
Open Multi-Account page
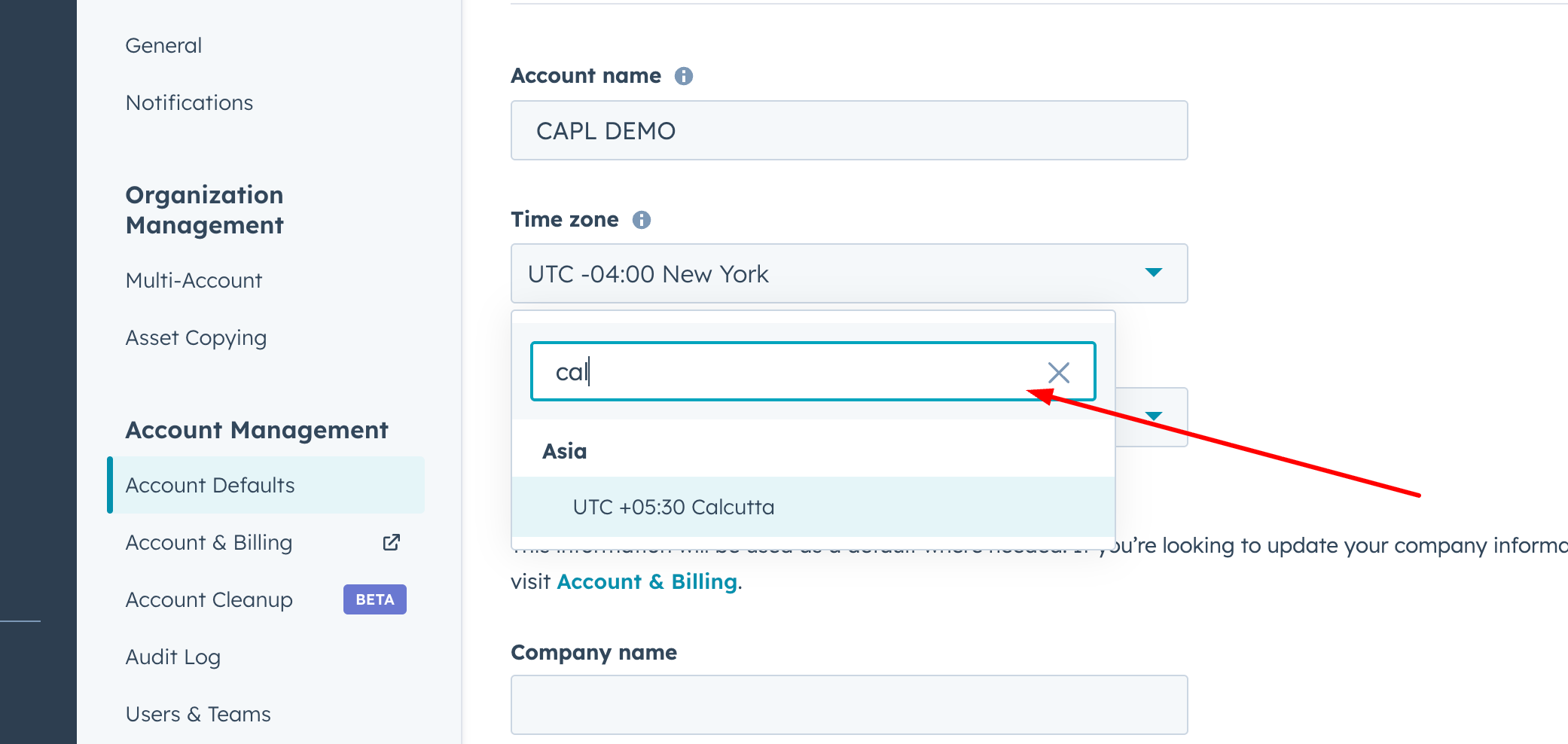(194, 281)
